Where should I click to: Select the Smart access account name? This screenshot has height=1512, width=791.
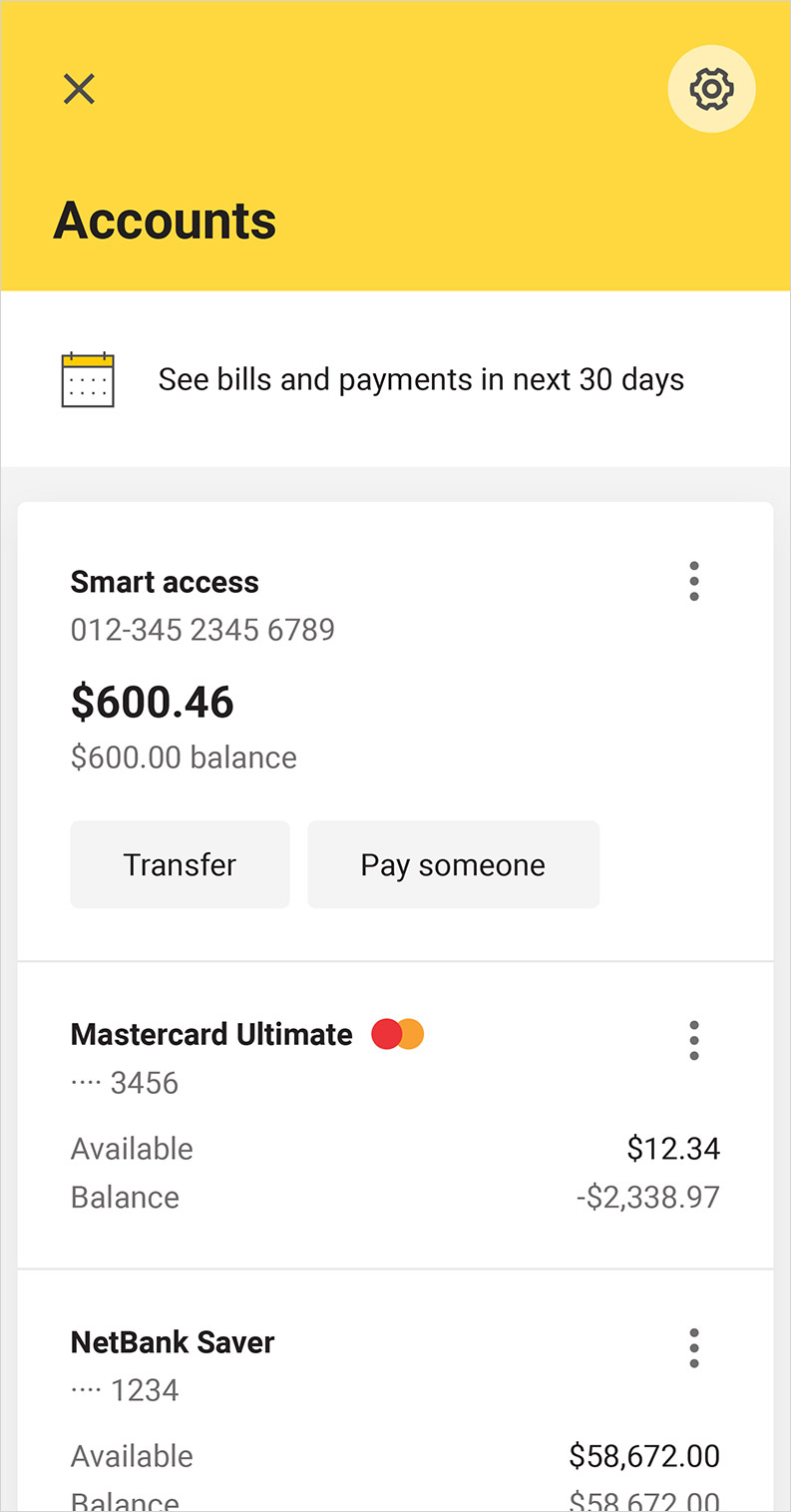coord(165,582)
